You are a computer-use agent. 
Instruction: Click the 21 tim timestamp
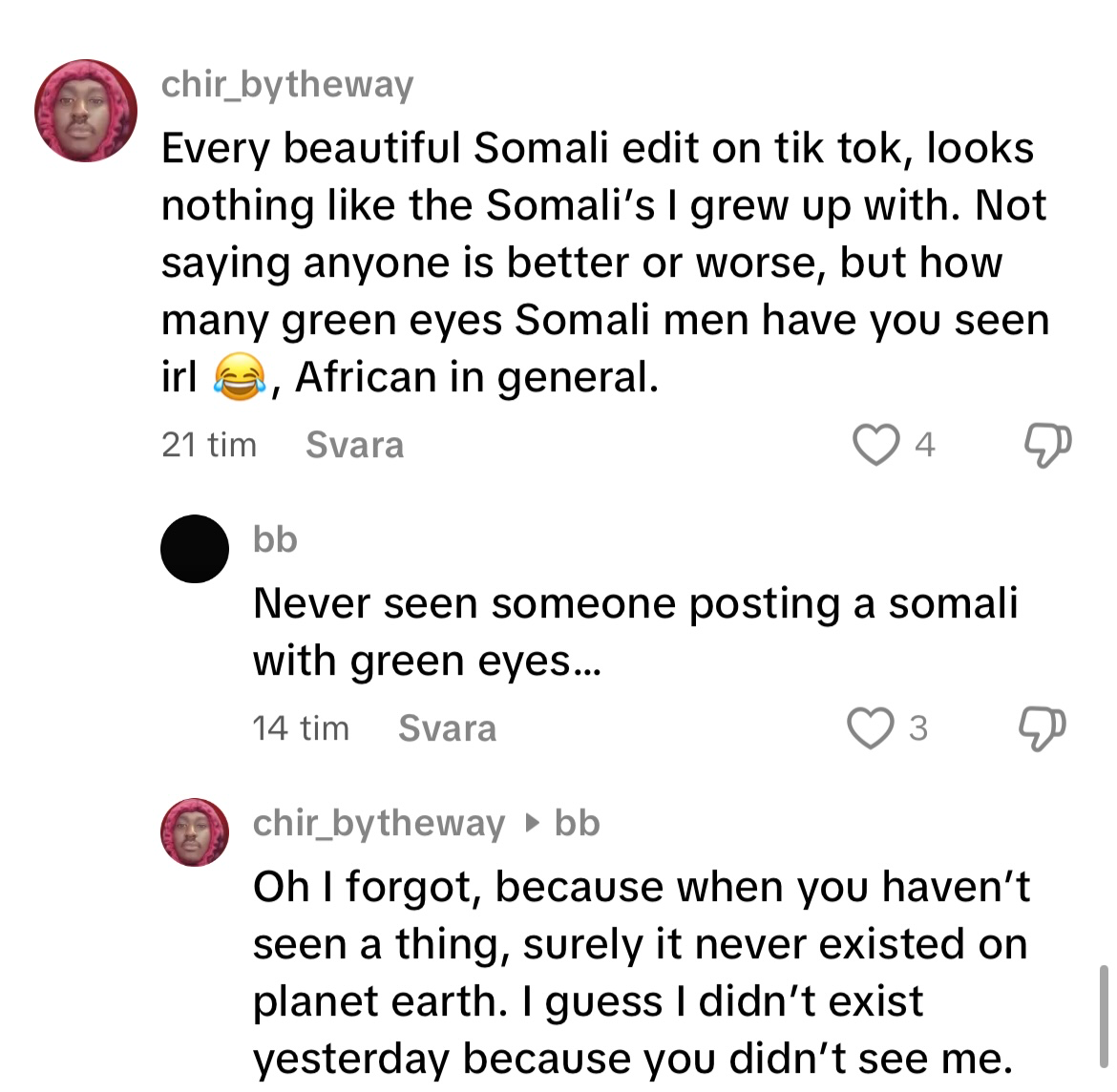point(209,445)
